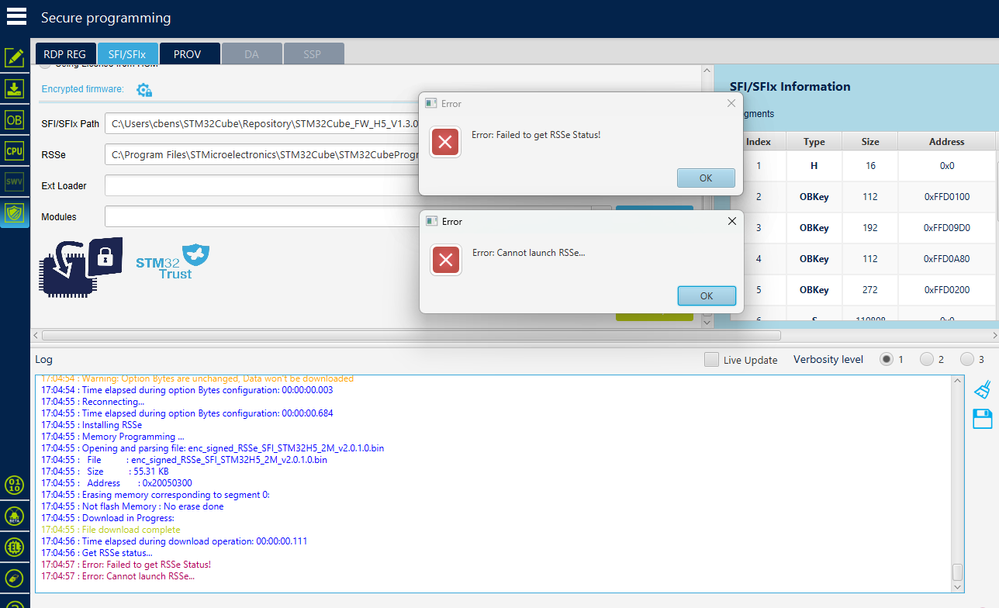Click the secure chip lock image
This screenshot has height=608, width=999.
pyautogui.click(x=81, y=266)
